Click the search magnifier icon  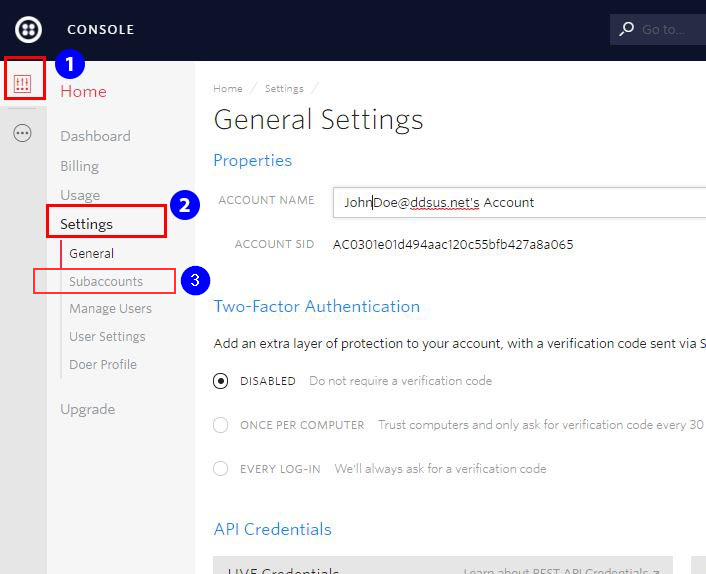click(626, 29)
